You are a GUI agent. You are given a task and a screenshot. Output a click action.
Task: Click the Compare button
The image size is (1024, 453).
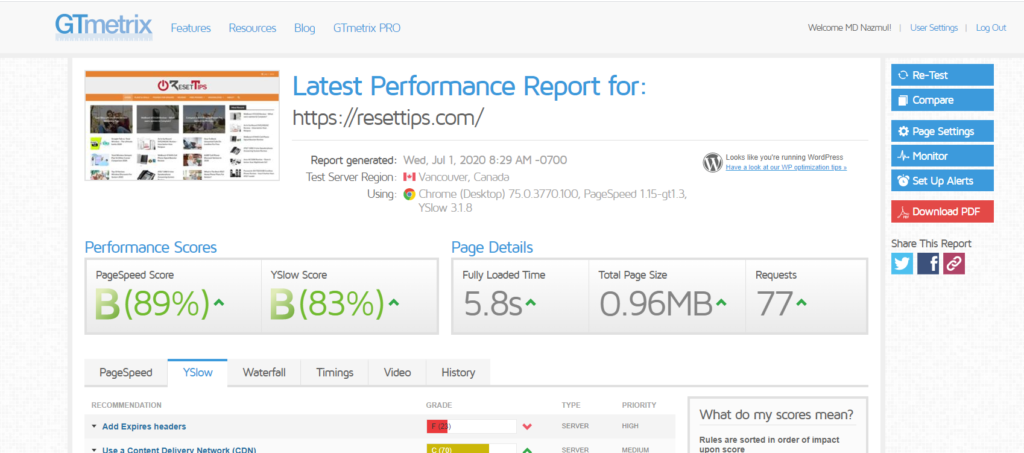[942, 100]
